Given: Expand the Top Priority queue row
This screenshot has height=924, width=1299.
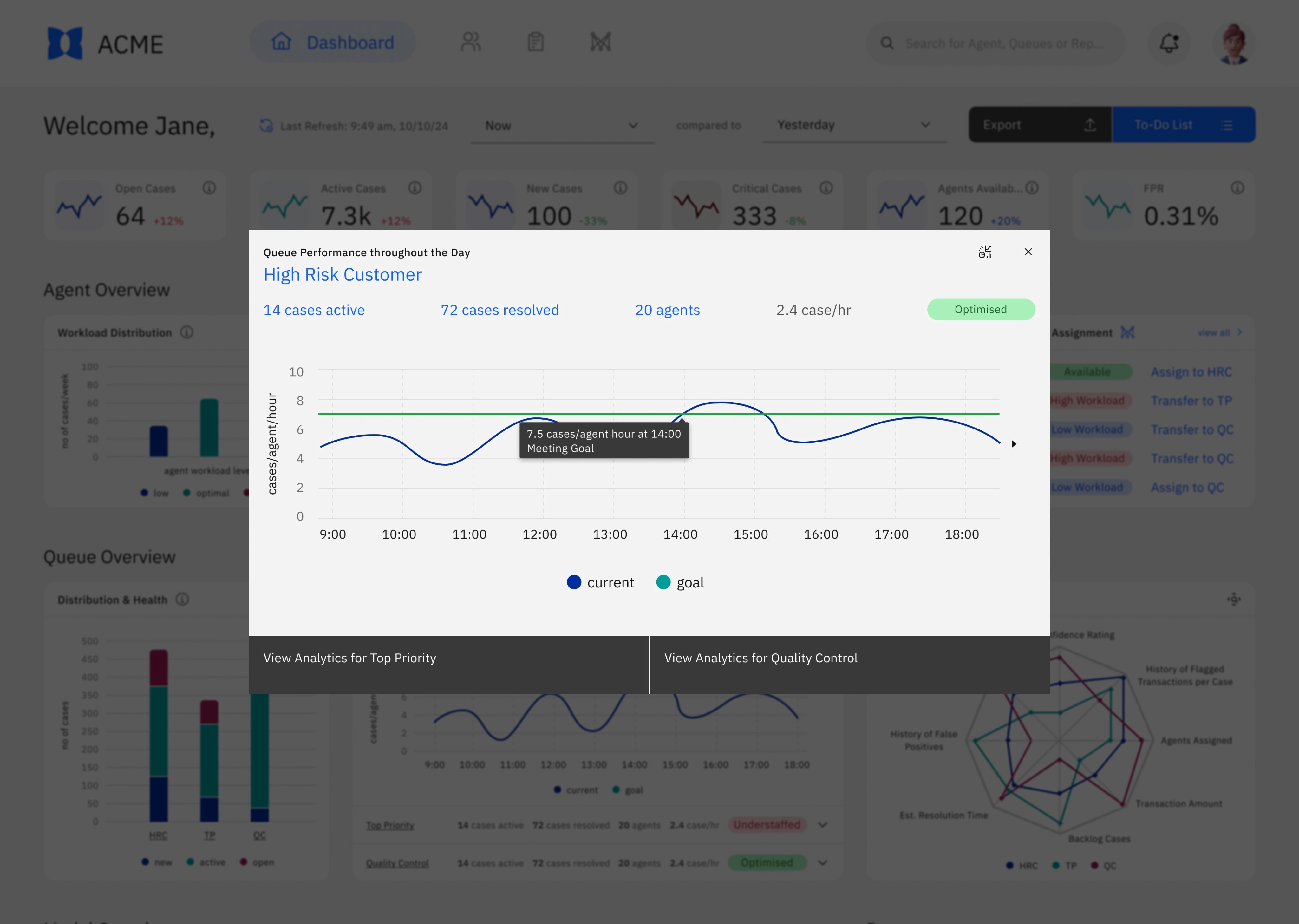Looking at the screenshot, I should (822, 825).
